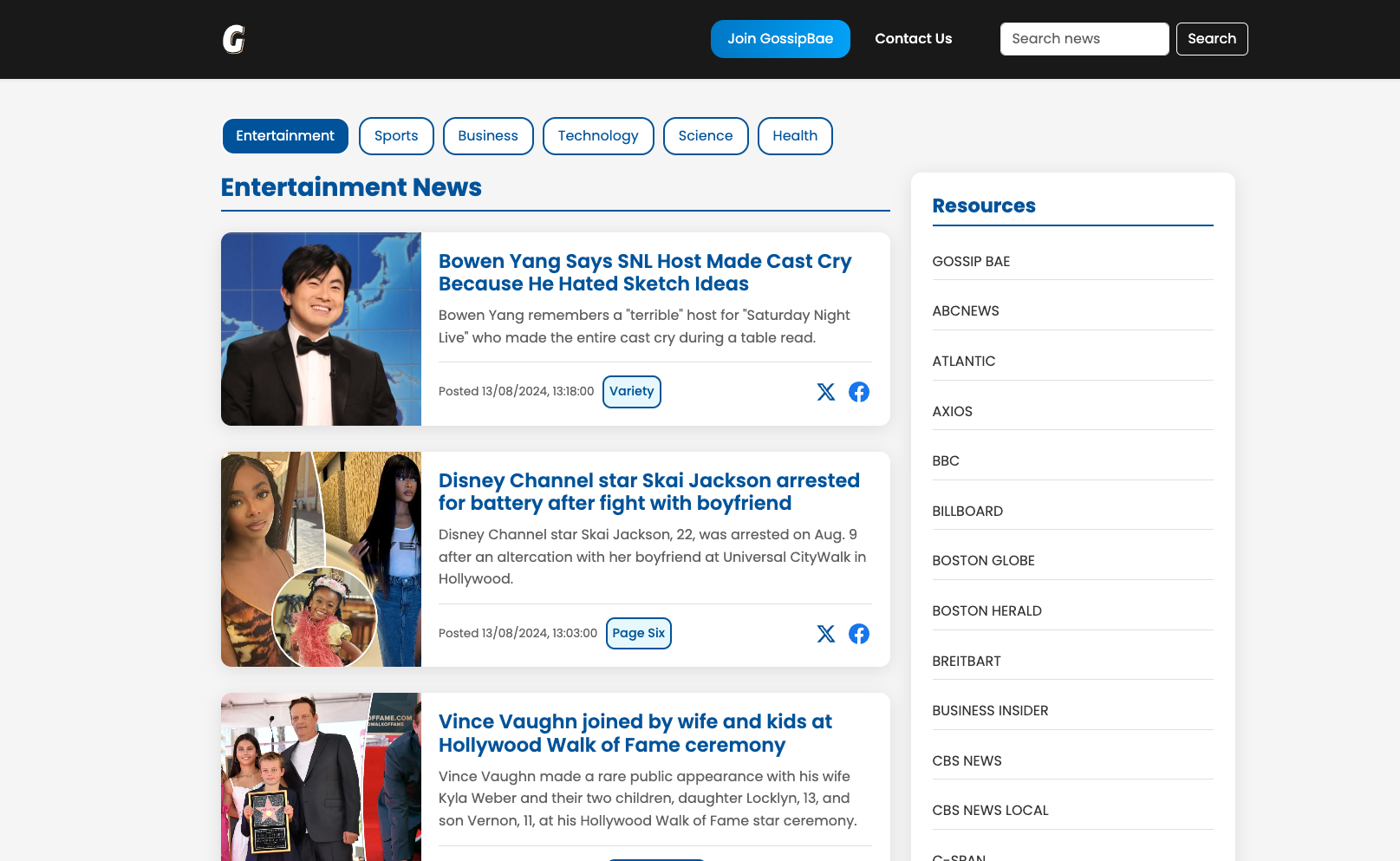This screenshot has width=1400, height=861.
Task: Open the Vince Vaughn article thumbnail
Action: click(x=321, y=777)
